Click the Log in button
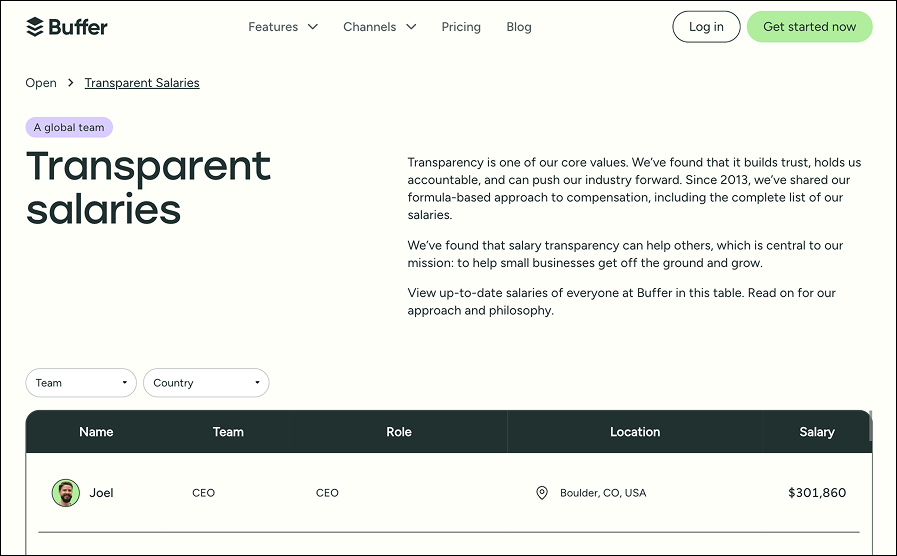897x556 pixels. [x=706, y=26]
